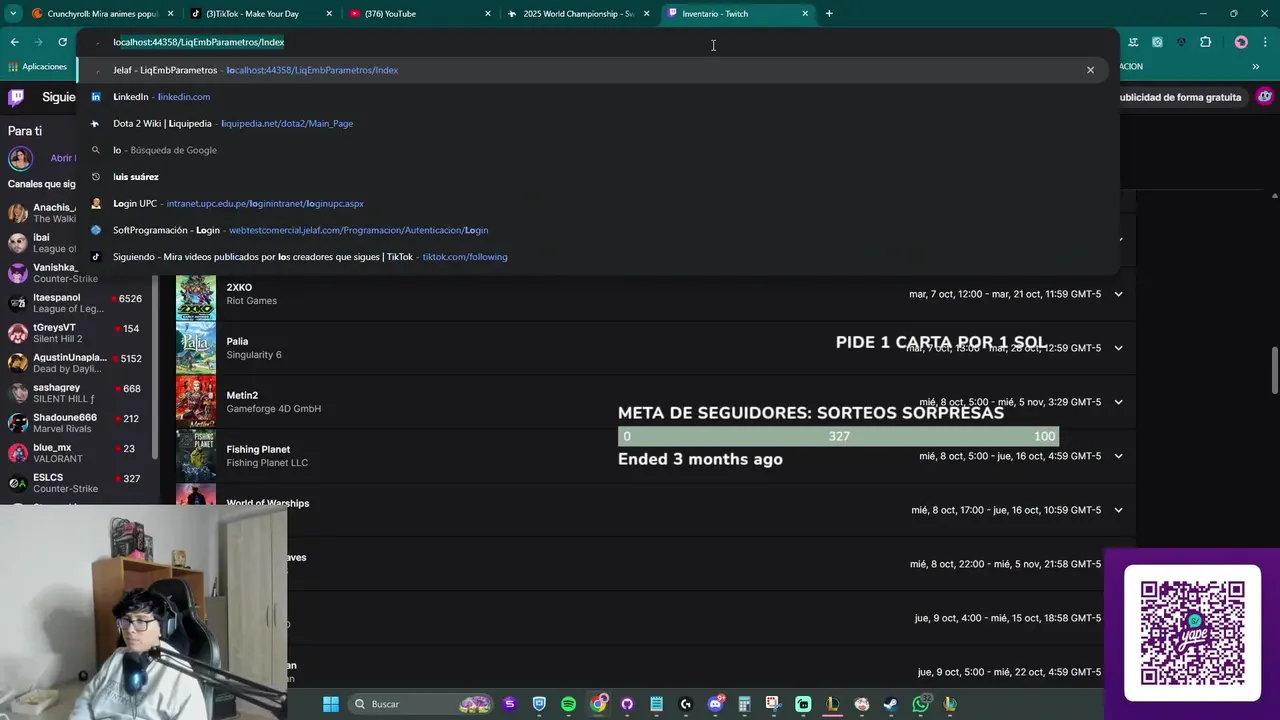
Task: Open the Itaespanol channel in sidebar
Action: click(x=75, y=303)
